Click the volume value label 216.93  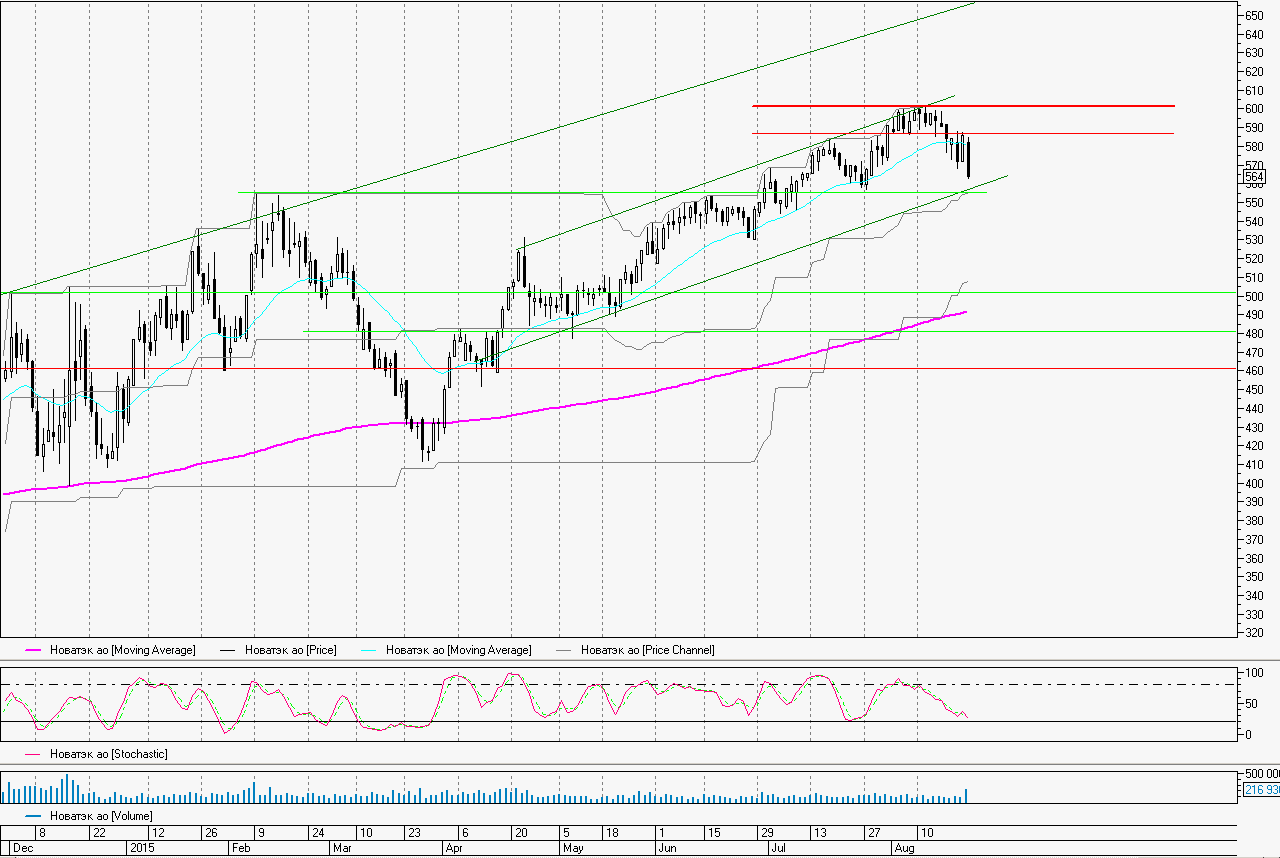[x=1260, y=790]
